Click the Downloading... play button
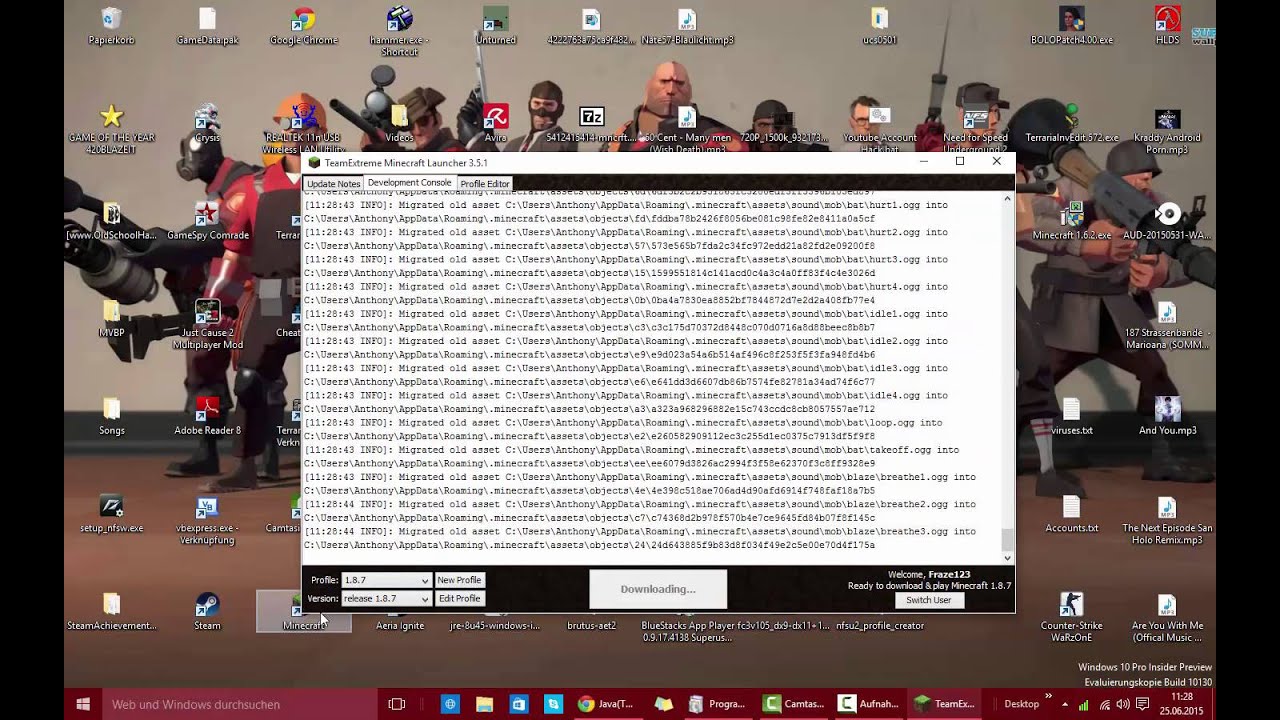Image resolution: width=1280 pixels, height=720 pixels. click(x=658, y=589)
